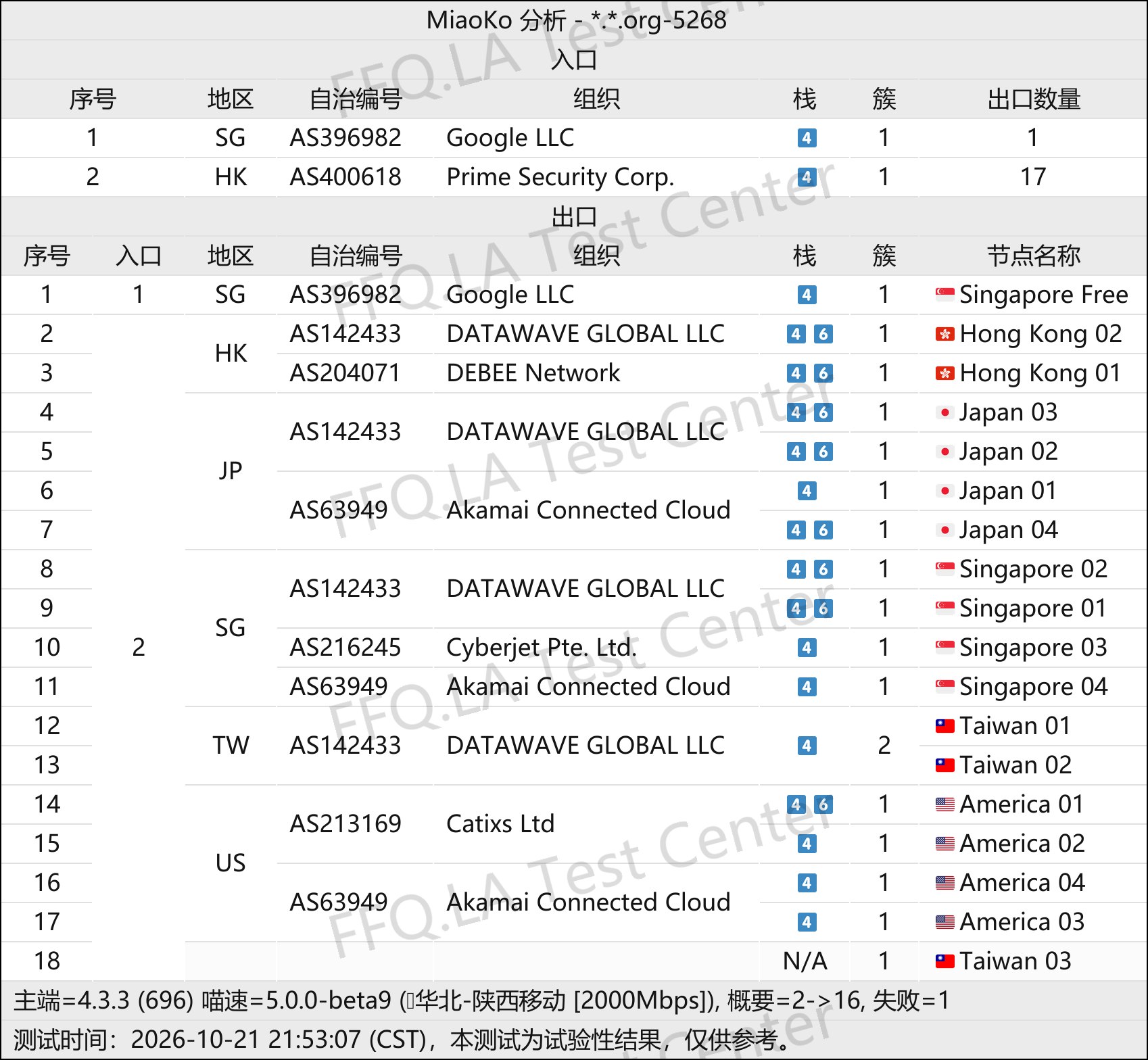
Task: Click the 入口 section header
Action: (574, 59)
